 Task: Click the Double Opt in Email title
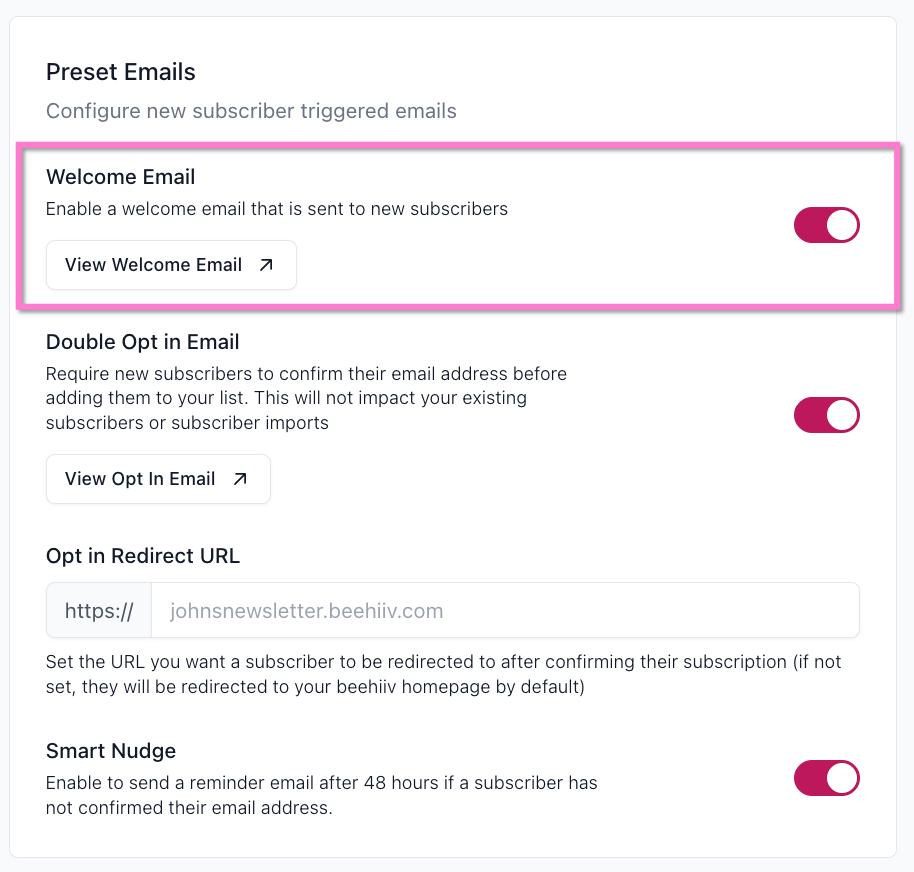pyautogui.click(x=143, y=342)
